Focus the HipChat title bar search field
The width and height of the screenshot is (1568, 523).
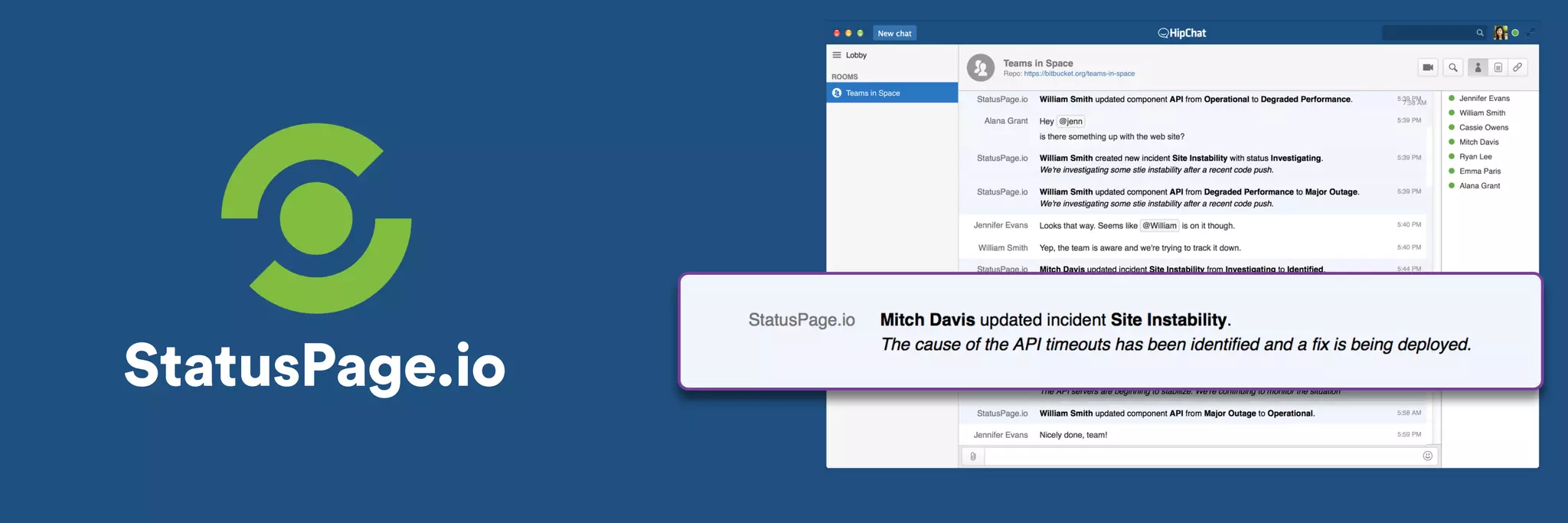tap(1435, 33)
